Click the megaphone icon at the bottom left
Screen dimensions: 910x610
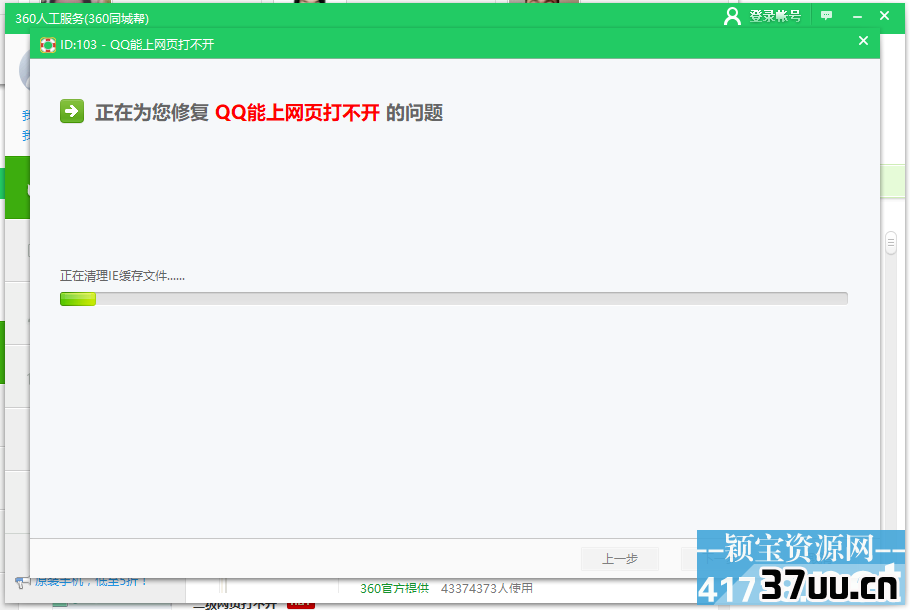tap(22, 582)
